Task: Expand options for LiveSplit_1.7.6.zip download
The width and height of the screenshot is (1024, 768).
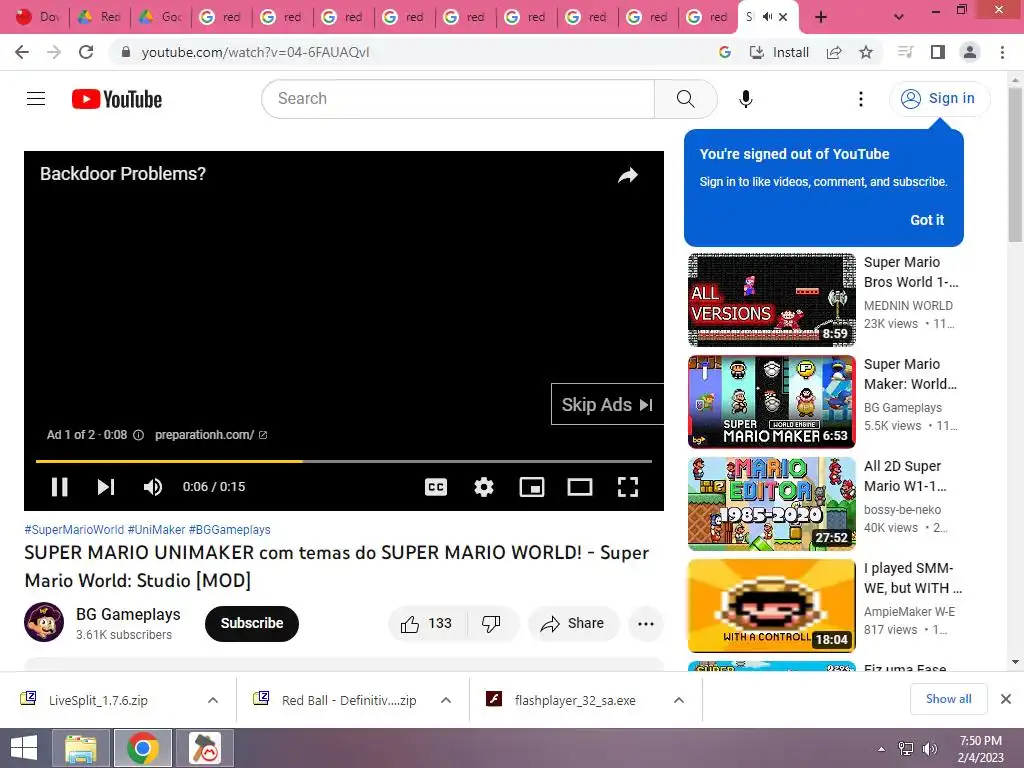Action: (x=213, y=700)
